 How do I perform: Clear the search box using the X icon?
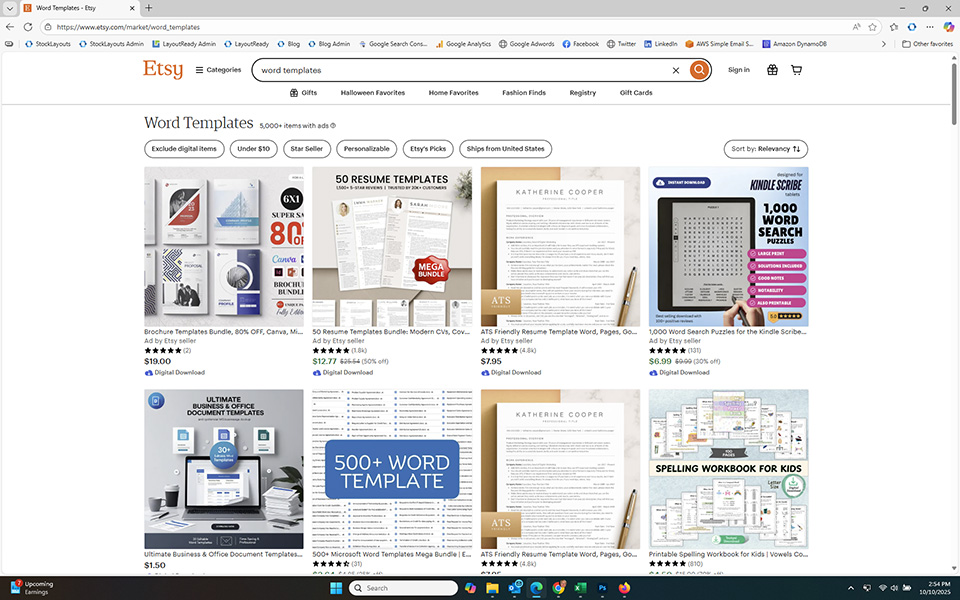point(676,70)
